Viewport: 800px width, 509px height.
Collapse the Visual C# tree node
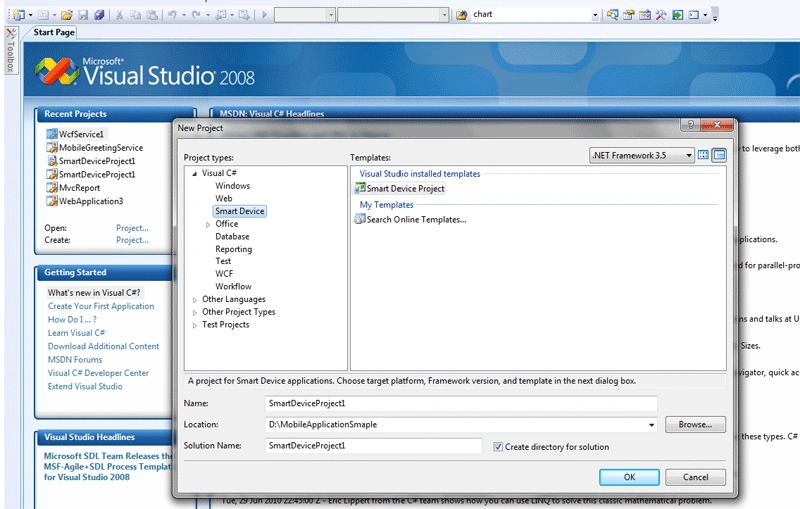[194, 174]
